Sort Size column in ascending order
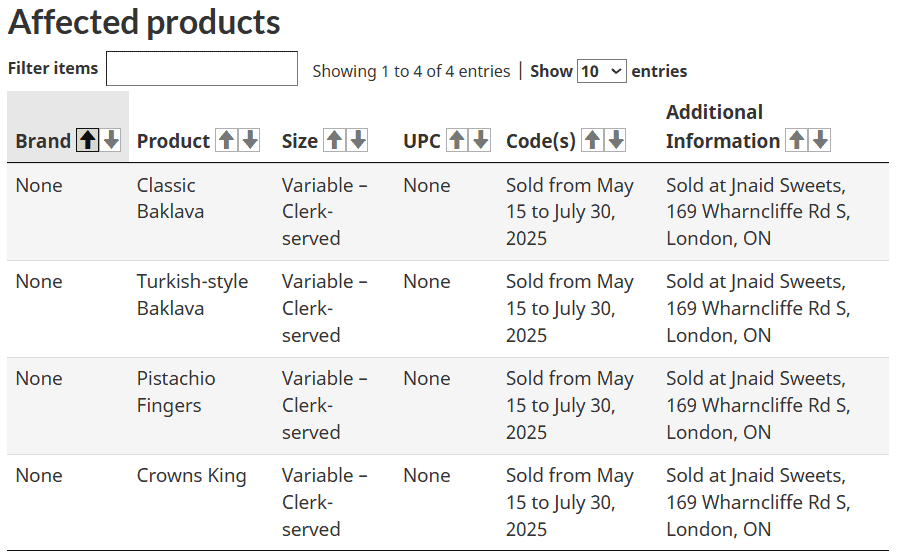The image size is (898, 560). click(x=334, y=141)
